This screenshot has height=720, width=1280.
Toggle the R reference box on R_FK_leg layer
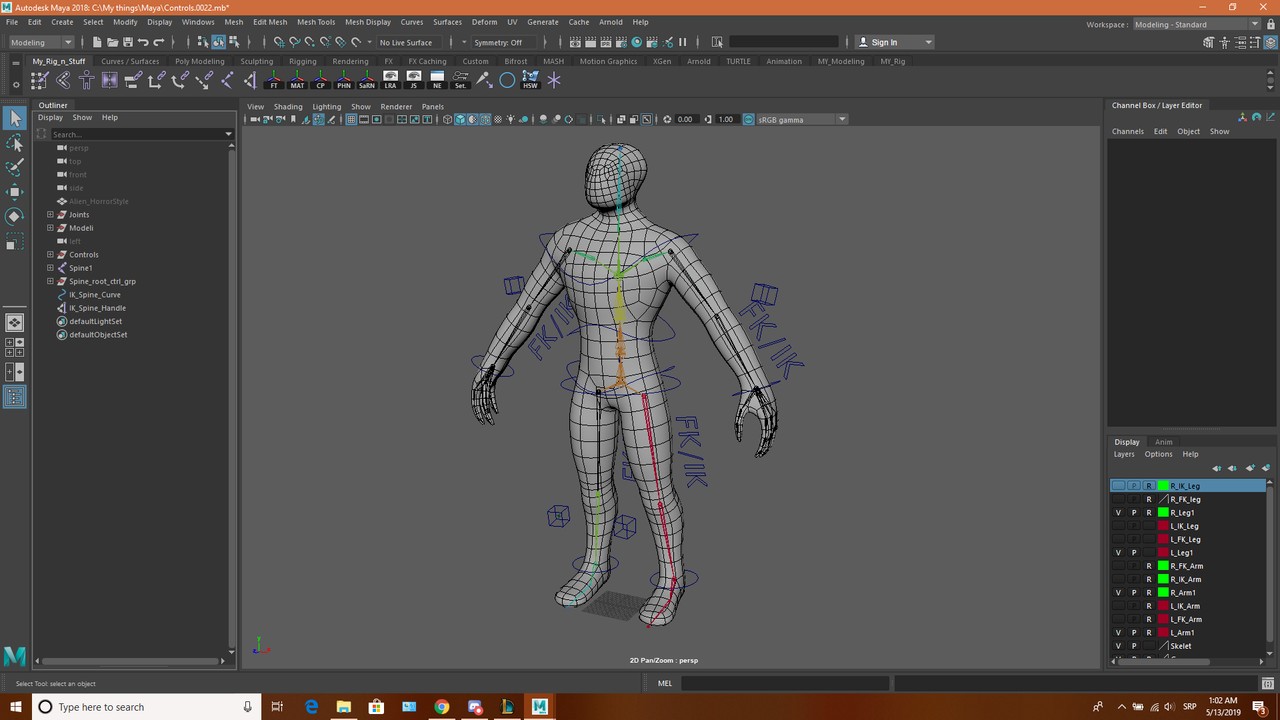[1148, 499]
